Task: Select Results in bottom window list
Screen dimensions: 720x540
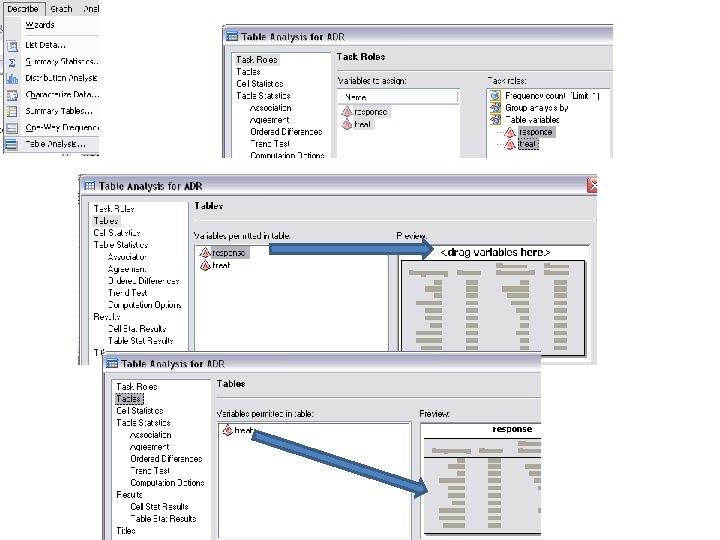Action: (x=129, y=495)
